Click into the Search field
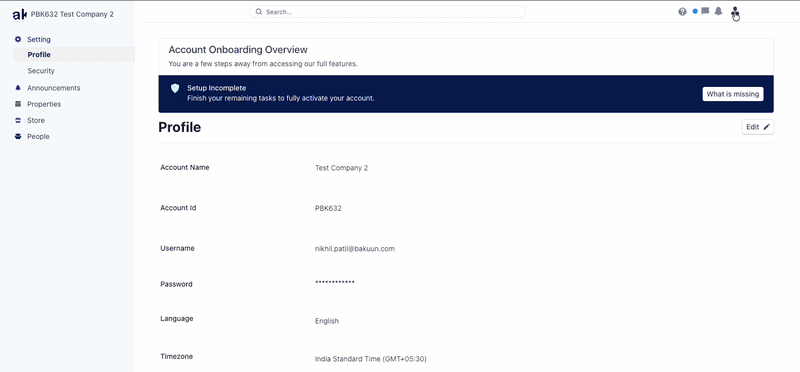 (387, 12)
